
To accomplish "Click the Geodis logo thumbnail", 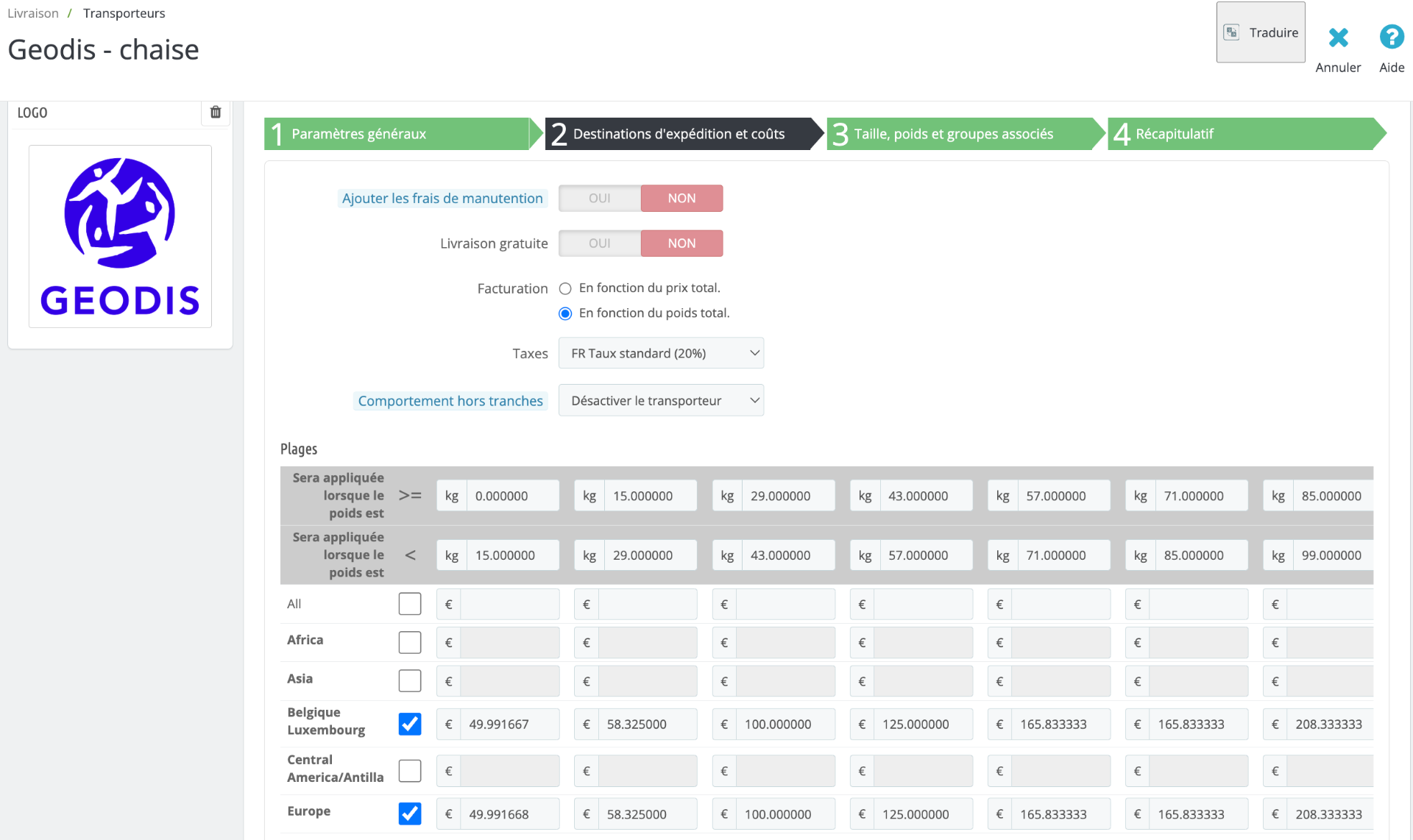I will (x=120, y=236).
